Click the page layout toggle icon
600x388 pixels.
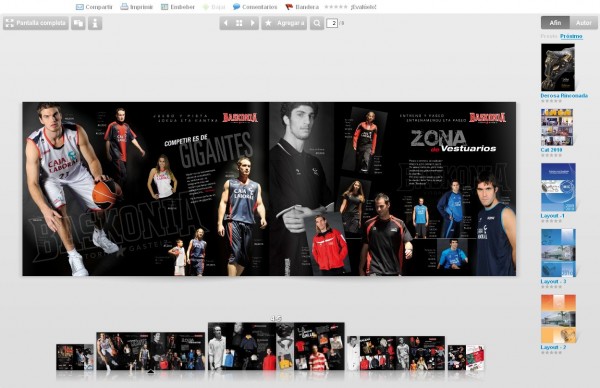click(78, 23)
